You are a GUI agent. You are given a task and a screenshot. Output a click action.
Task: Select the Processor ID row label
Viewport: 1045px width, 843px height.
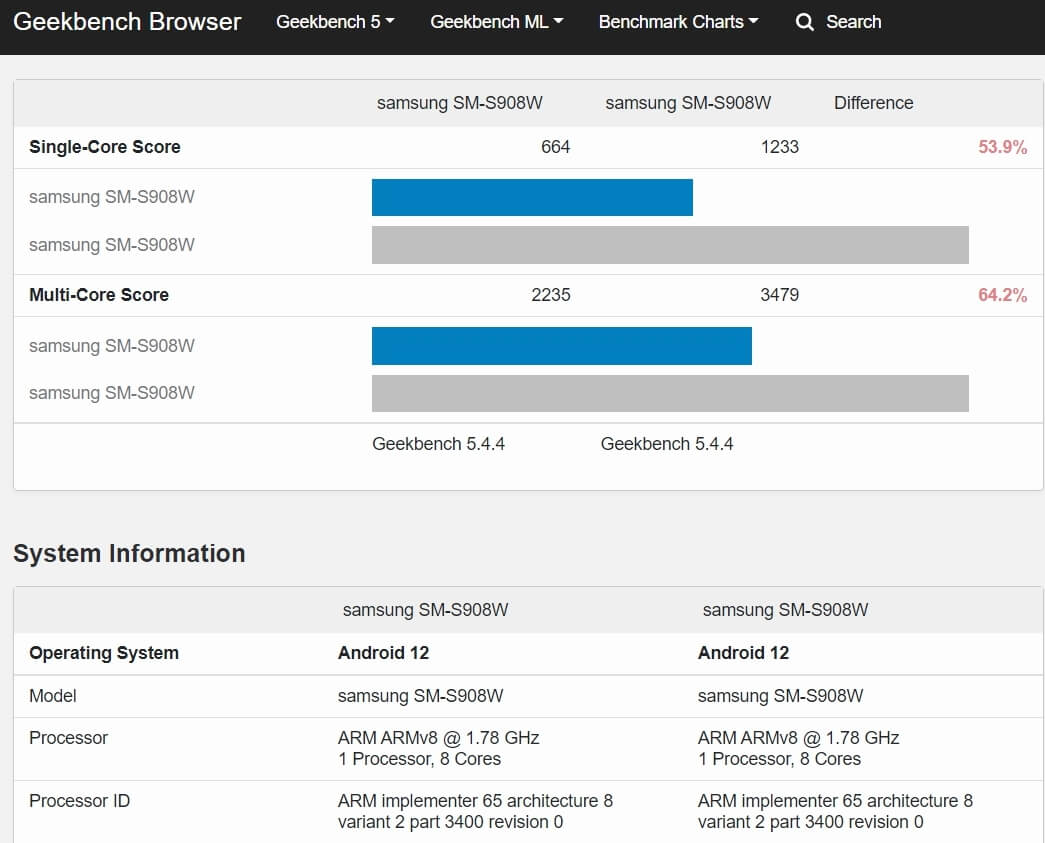tap(79, 800)
